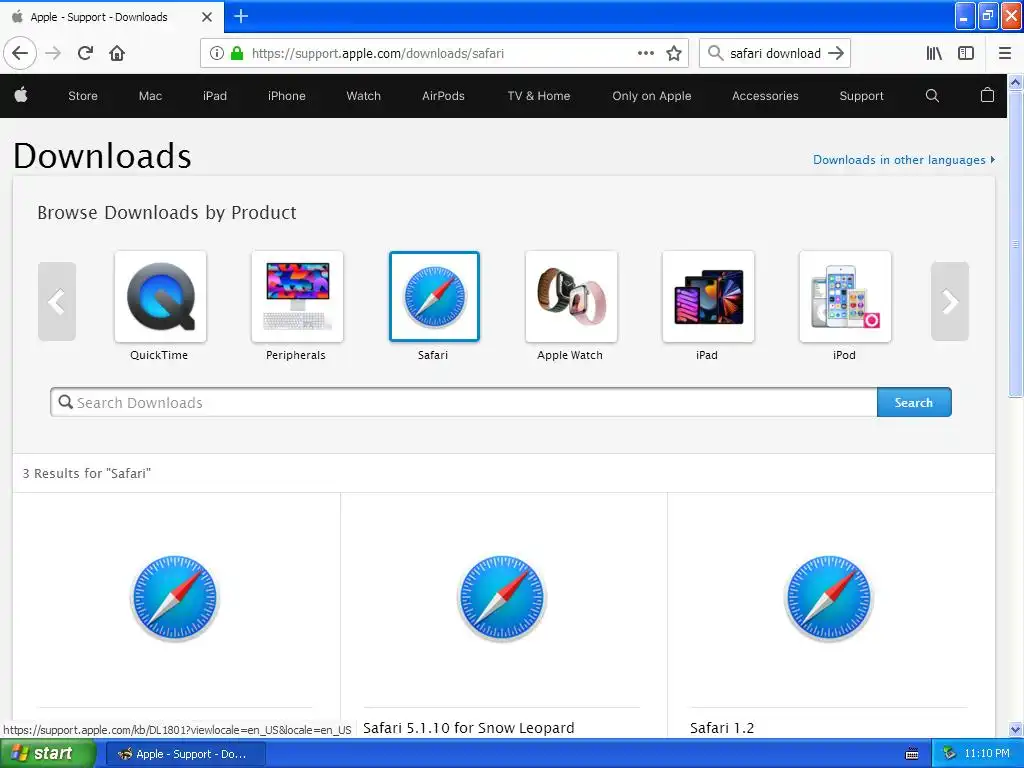
Task: Select the Peripherals product icon
Action: (x=297, y=296)
